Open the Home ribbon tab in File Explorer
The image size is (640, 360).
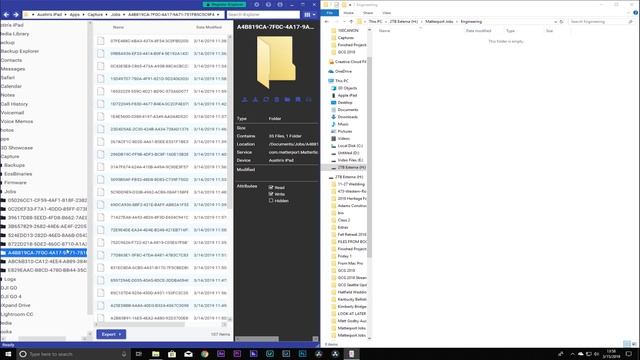tap(349, 13)
